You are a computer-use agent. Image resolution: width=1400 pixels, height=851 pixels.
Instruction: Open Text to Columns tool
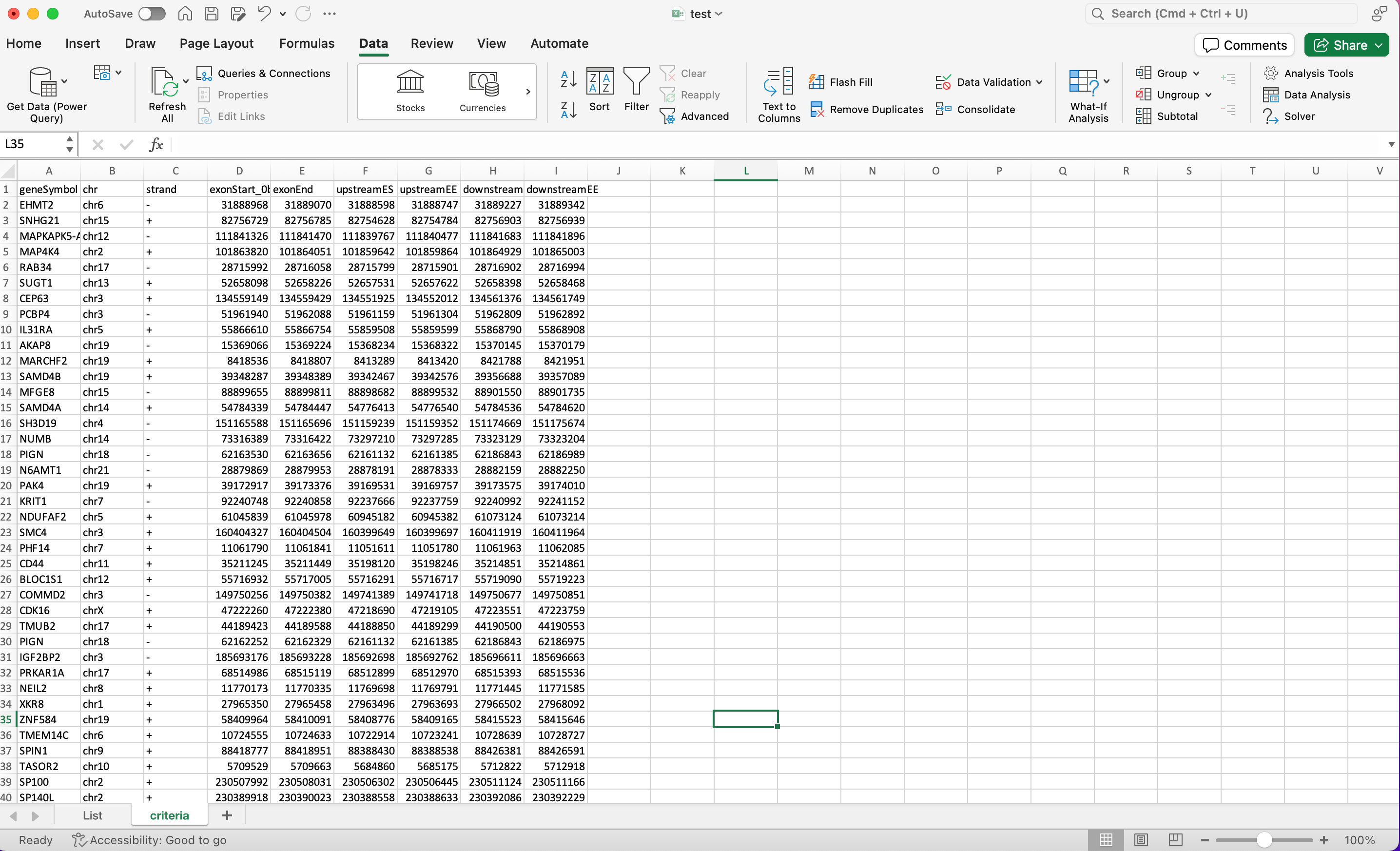[x=778, y=94]
